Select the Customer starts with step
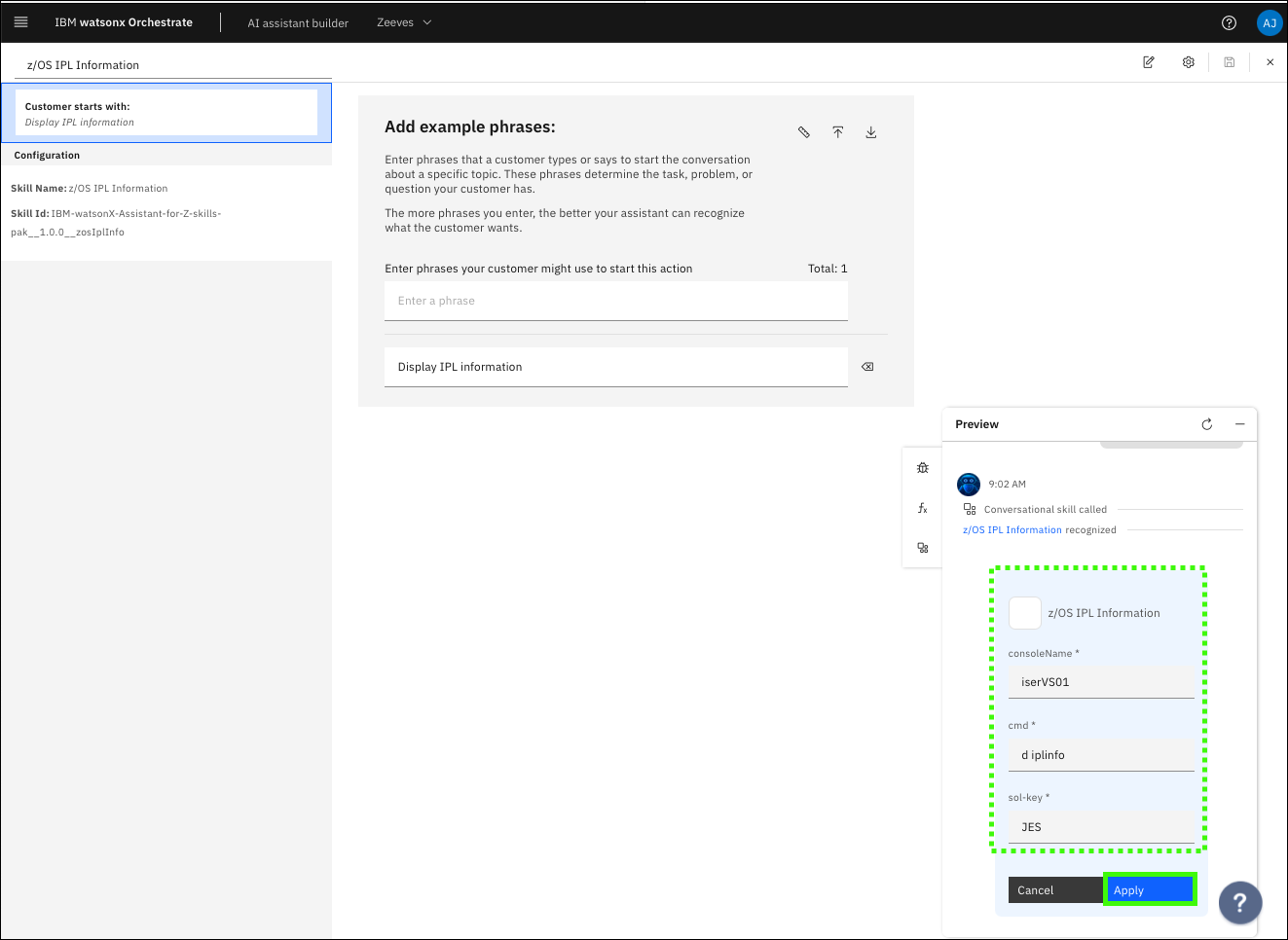The width and height of the screenshot is (1288, 940). pos(166,113)
